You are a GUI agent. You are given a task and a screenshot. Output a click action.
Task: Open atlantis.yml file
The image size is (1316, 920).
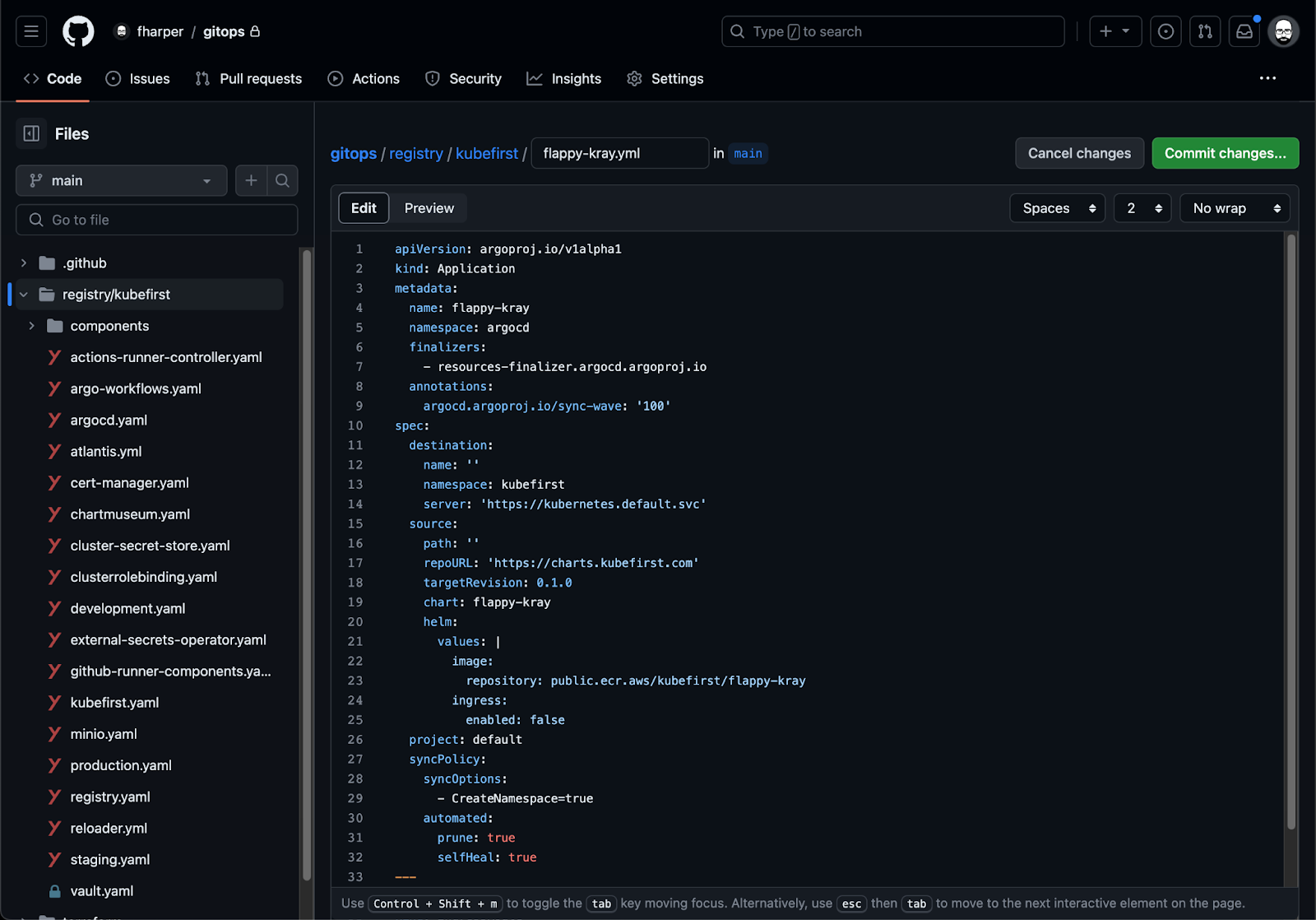pyautogui.click(x=106, y=451)
